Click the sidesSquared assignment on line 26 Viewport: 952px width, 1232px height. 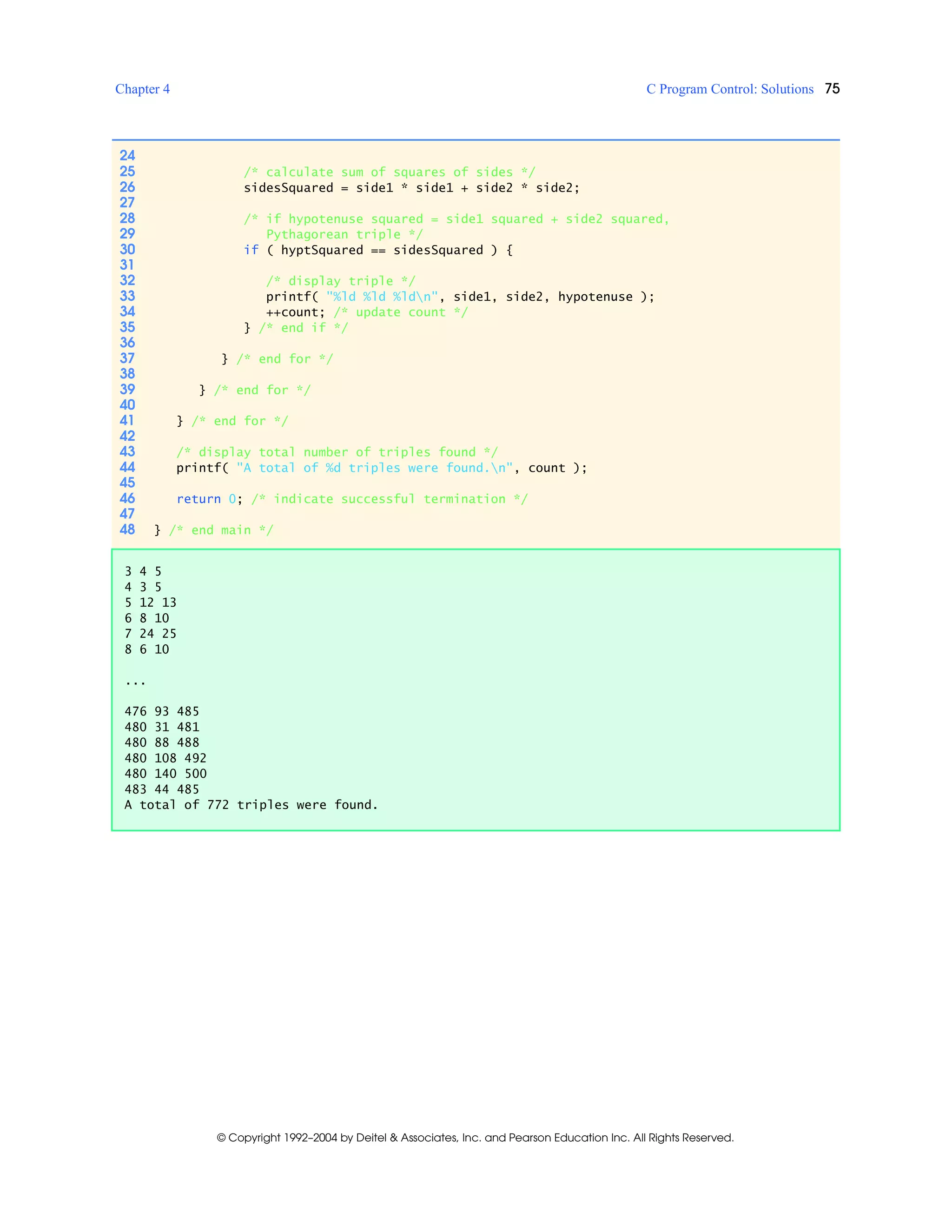411,188
